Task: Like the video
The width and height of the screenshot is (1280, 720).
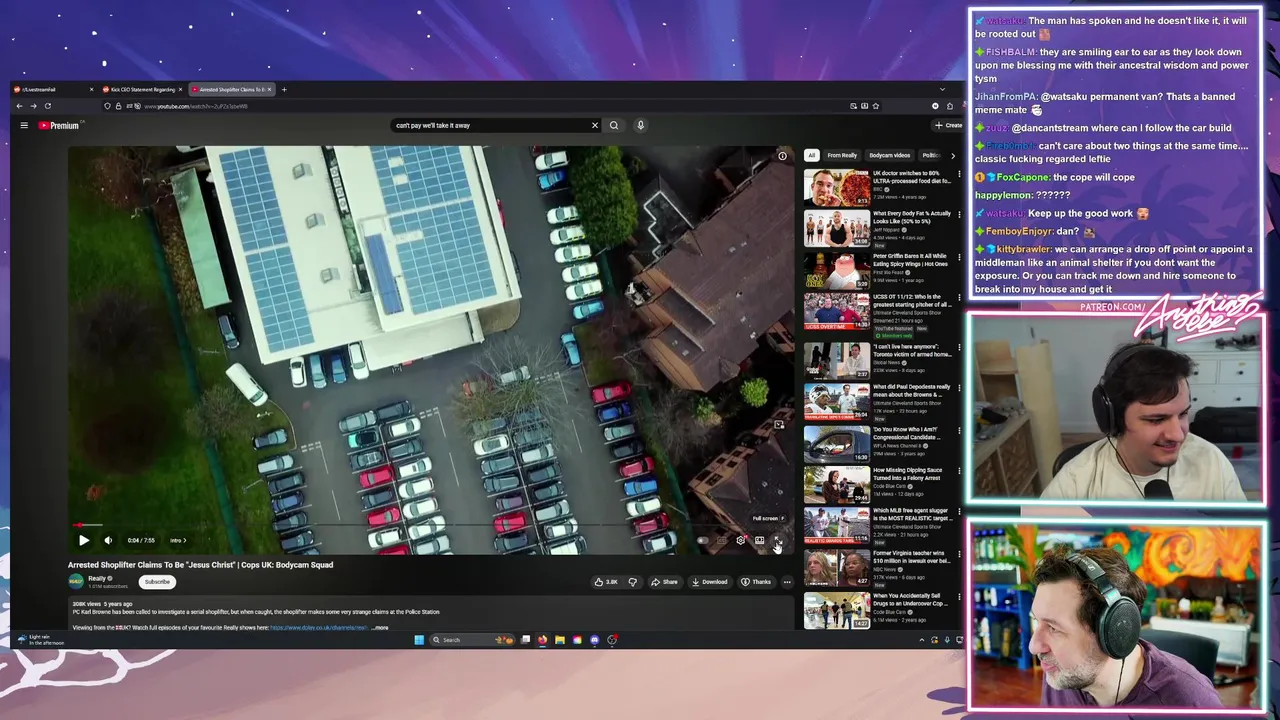Action: (605, 582)
